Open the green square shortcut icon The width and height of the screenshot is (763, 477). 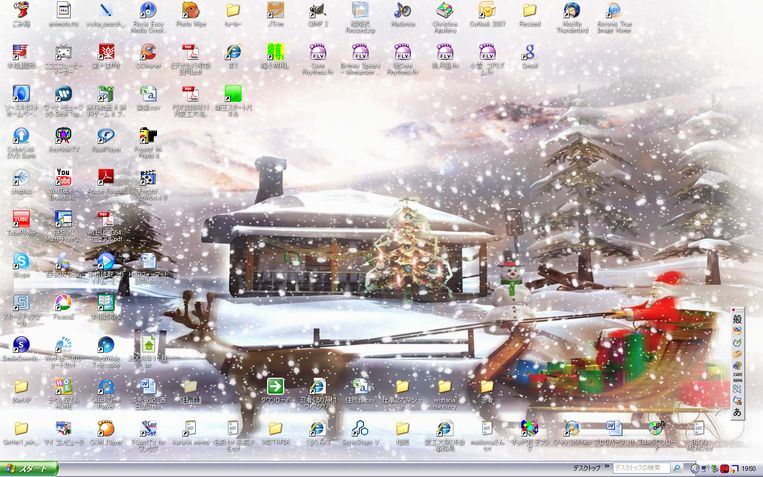click(x=233, y=94)
